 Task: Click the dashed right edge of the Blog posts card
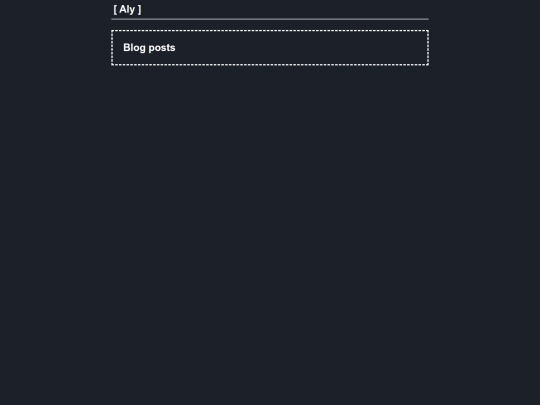click(x=428, y=48)
